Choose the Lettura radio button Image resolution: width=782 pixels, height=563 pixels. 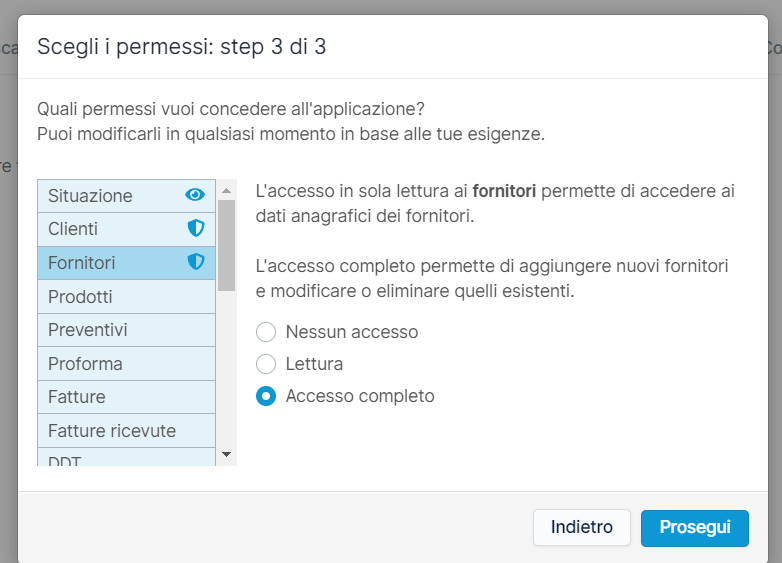[266, 364]
